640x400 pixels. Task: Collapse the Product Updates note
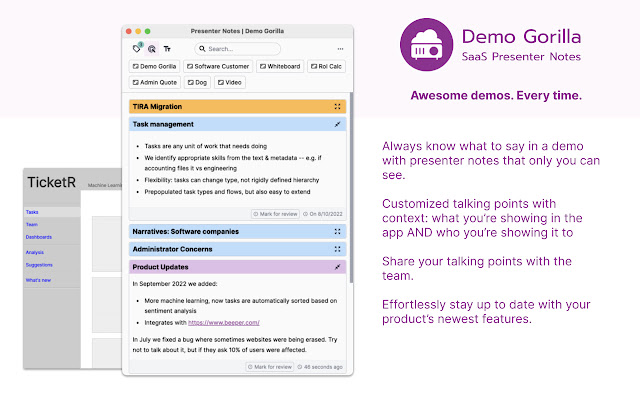pyautogui.click(x=338, y=267)
